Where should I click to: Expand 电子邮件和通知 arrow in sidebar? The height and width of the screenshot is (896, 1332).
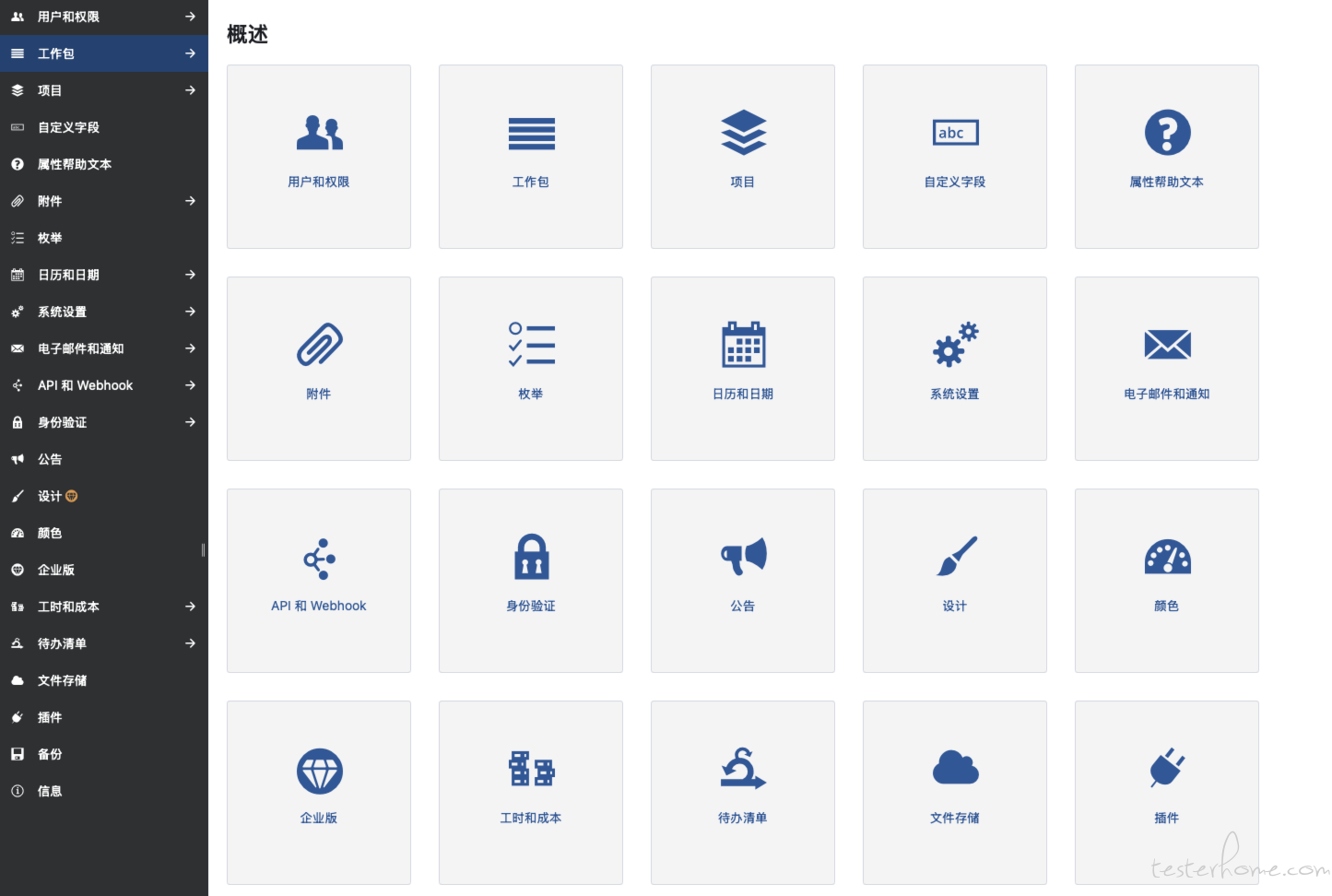[x=190, y=348]
